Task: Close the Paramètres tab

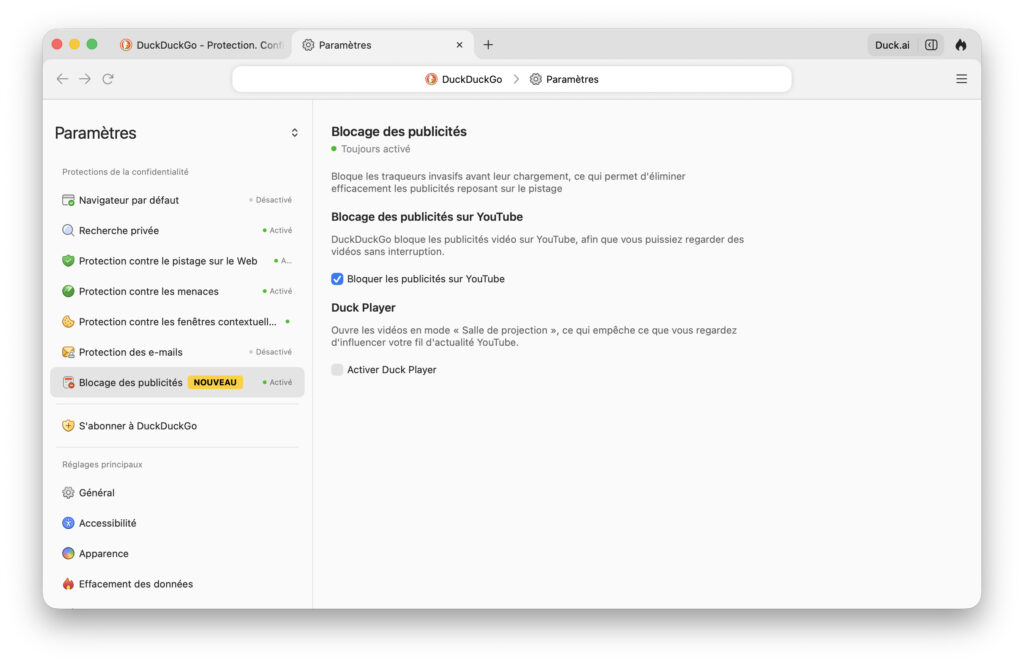Action: tap(459, 45)
